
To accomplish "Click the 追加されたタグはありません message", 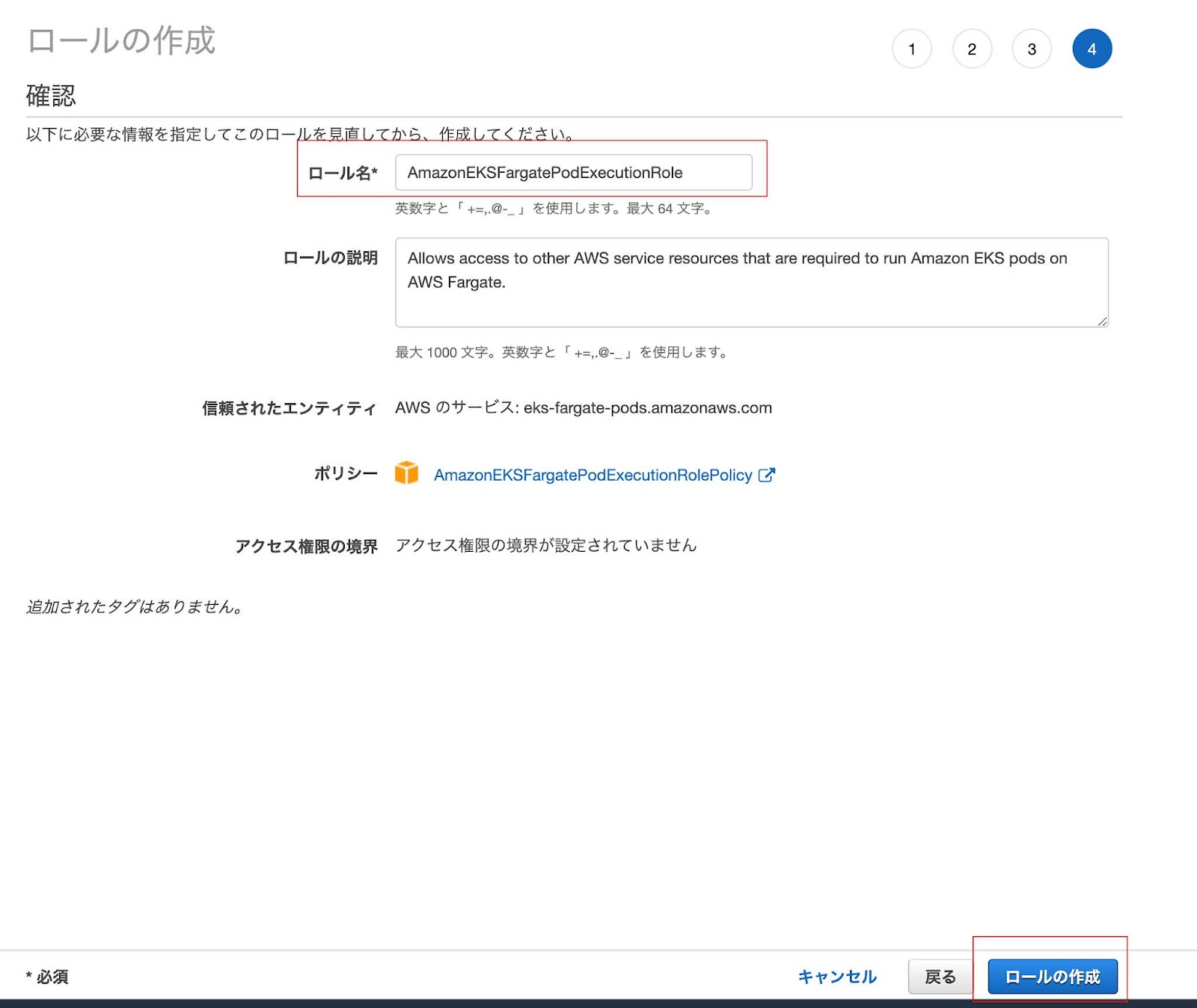I will point(135,606).
